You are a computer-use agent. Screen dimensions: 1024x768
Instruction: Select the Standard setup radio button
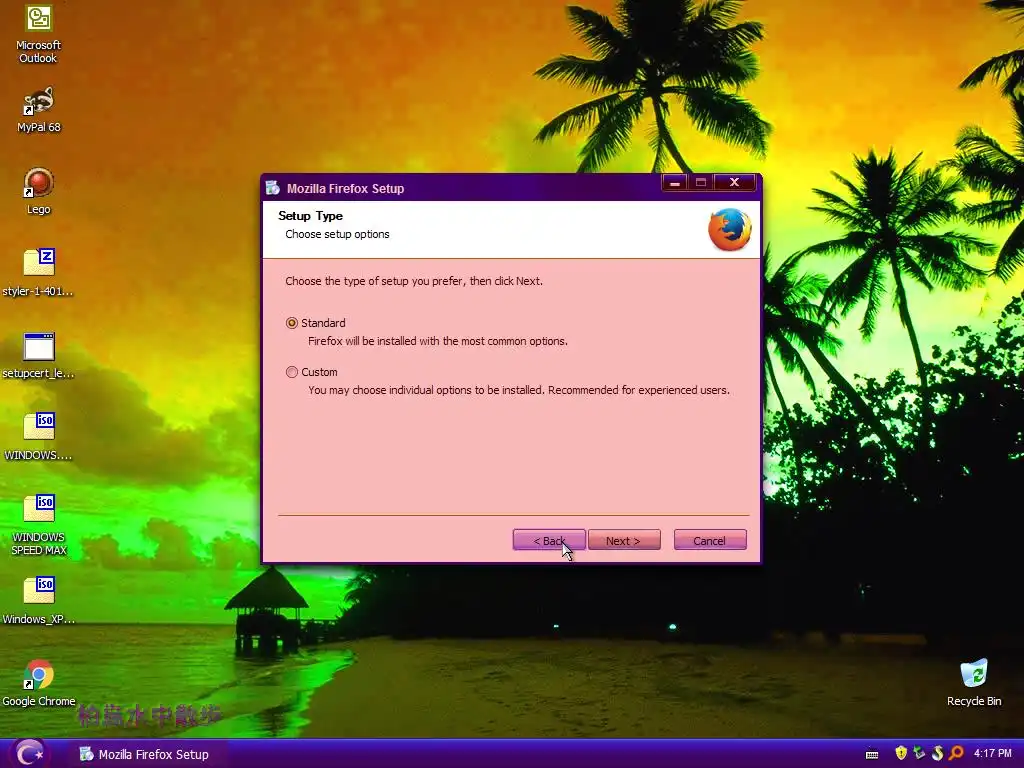[x=292, y=323]
